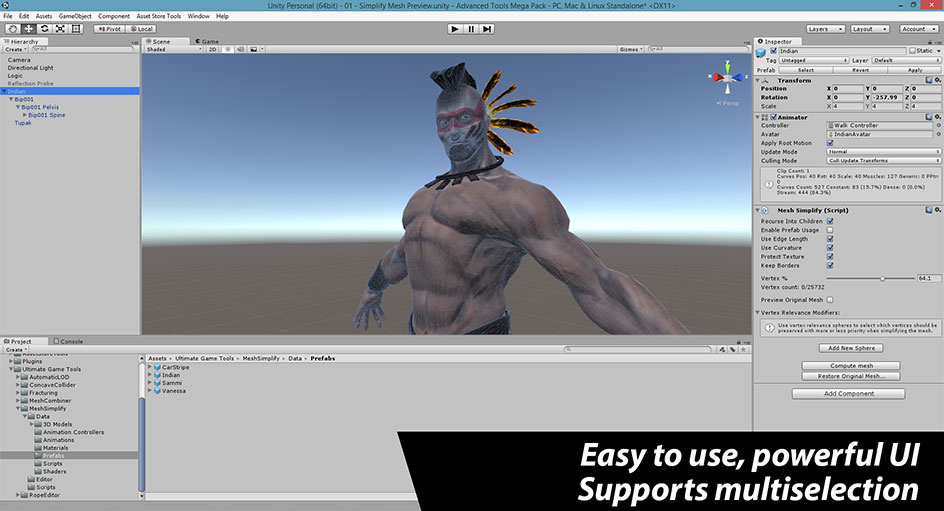Toggle the Indian object active checkbox
Screen dimensions: 944x511
point(774,51)
